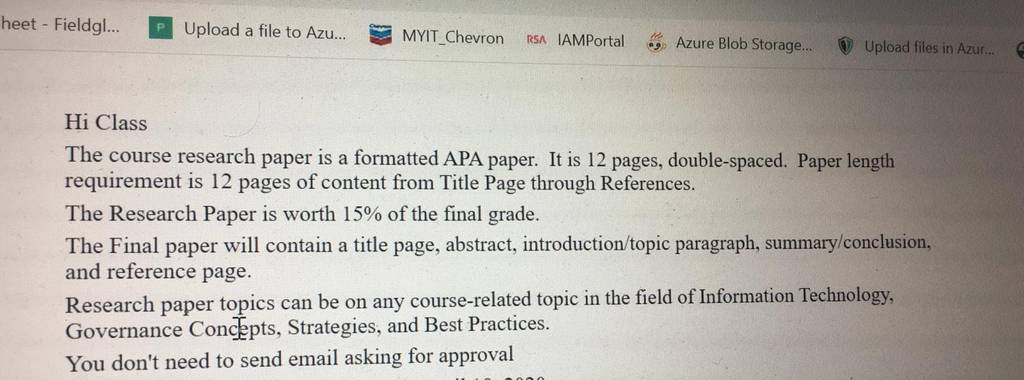Click the green P bookmark icon
The height and width of the screenshot is (380, 1024).
pos(161,28)
